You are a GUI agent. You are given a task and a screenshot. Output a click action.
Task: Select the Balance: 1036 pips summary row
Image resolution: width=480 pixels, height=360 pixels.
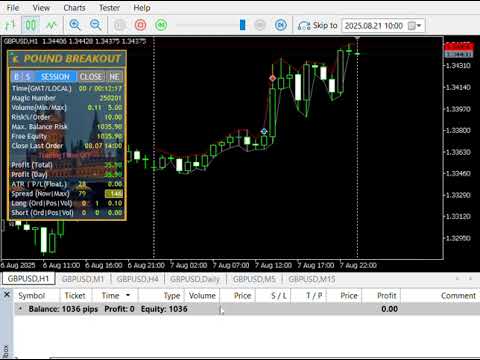pos(247,309)
